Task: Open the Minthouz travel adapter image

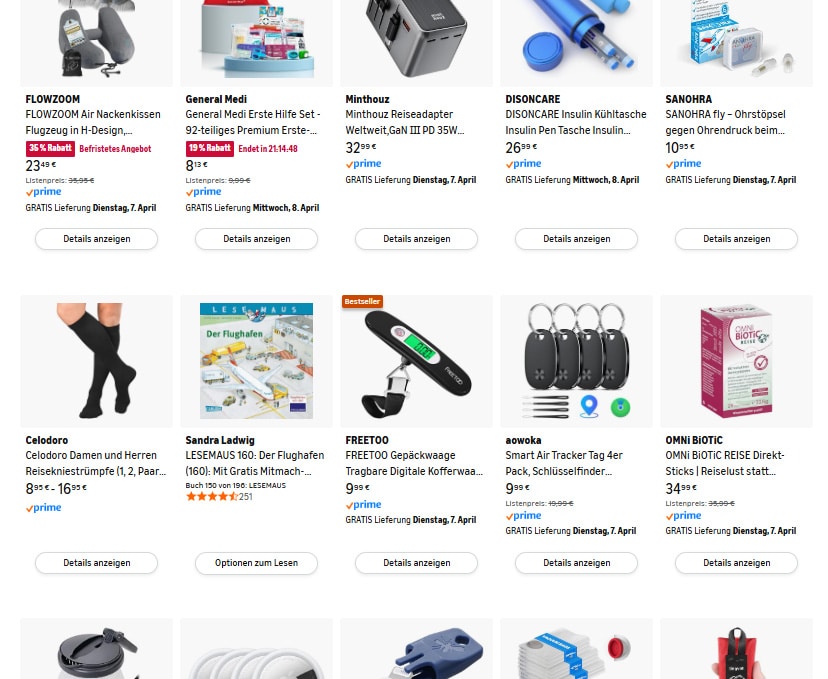Action: pyautogui.click(x=416, y=42)
